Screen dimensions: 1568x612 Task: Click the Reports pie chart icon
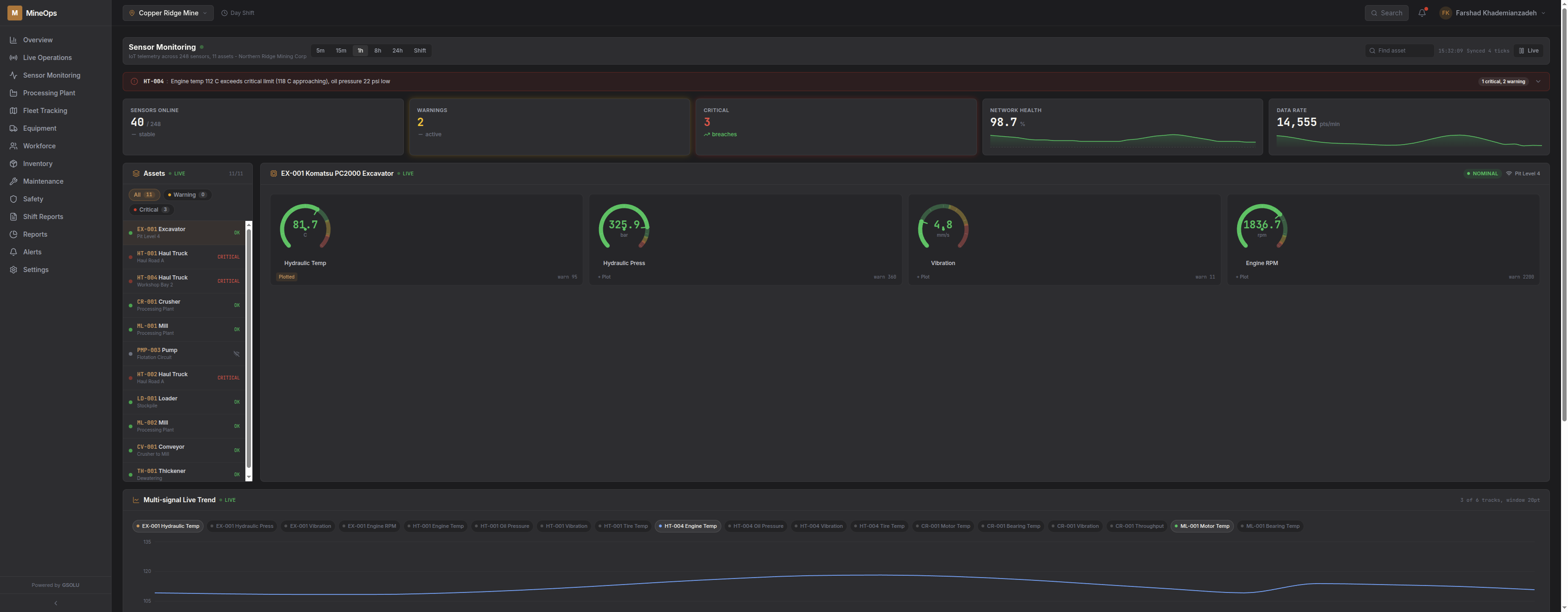pyautogui.click(x=13, y=234)
